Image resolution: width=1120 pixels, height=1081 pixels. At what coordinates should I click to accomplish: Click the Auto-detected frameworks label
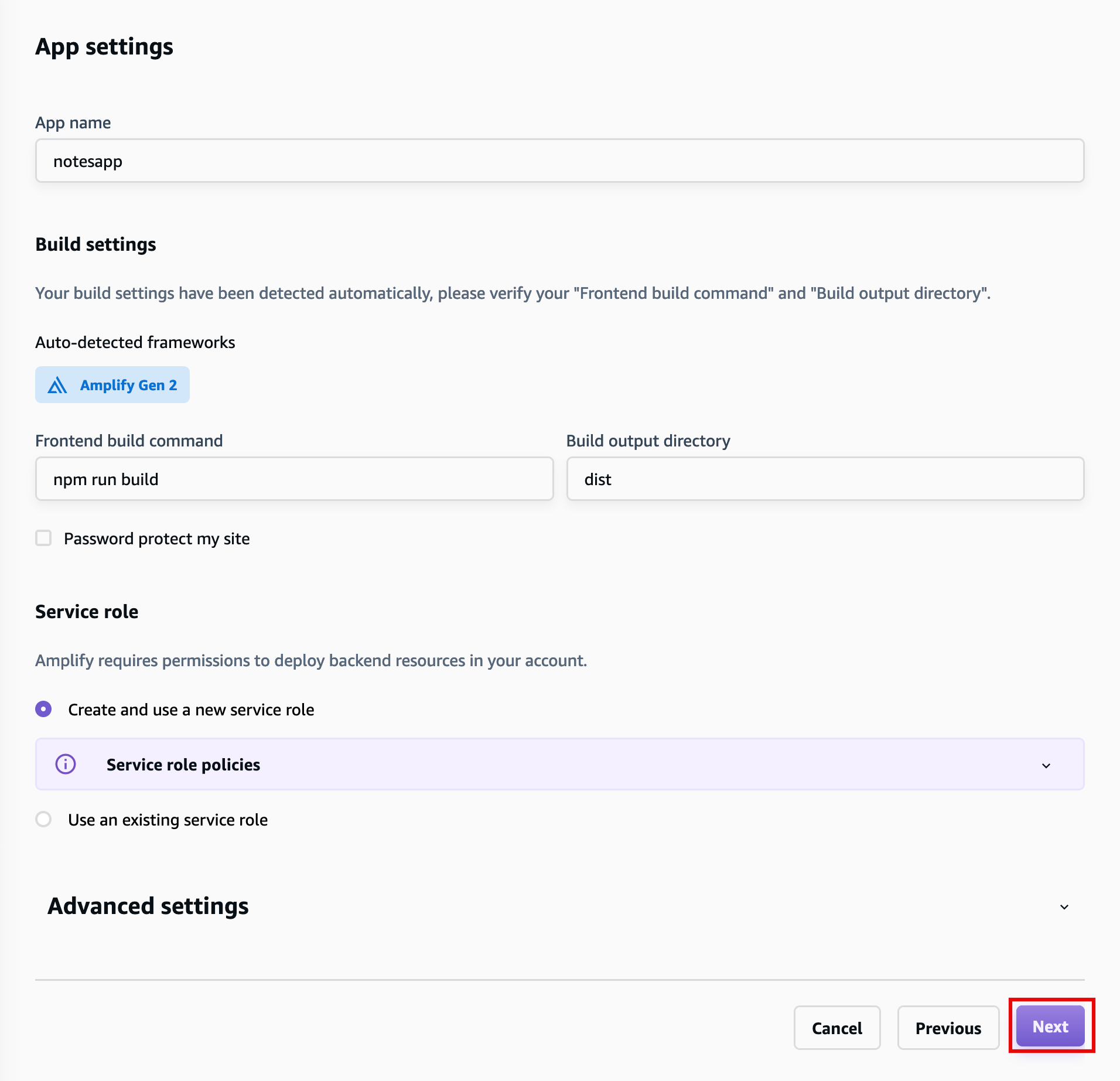135,342
